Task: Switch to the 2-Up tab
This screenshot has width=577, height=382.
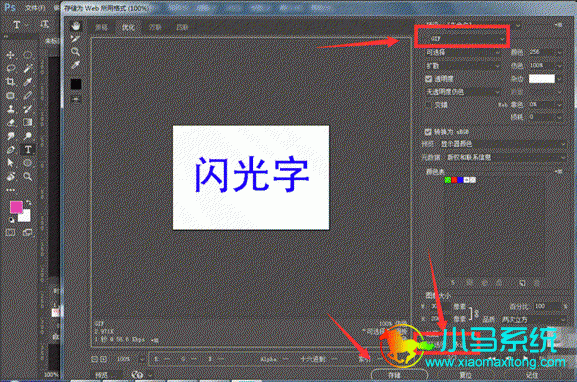Action: point(155,27)
